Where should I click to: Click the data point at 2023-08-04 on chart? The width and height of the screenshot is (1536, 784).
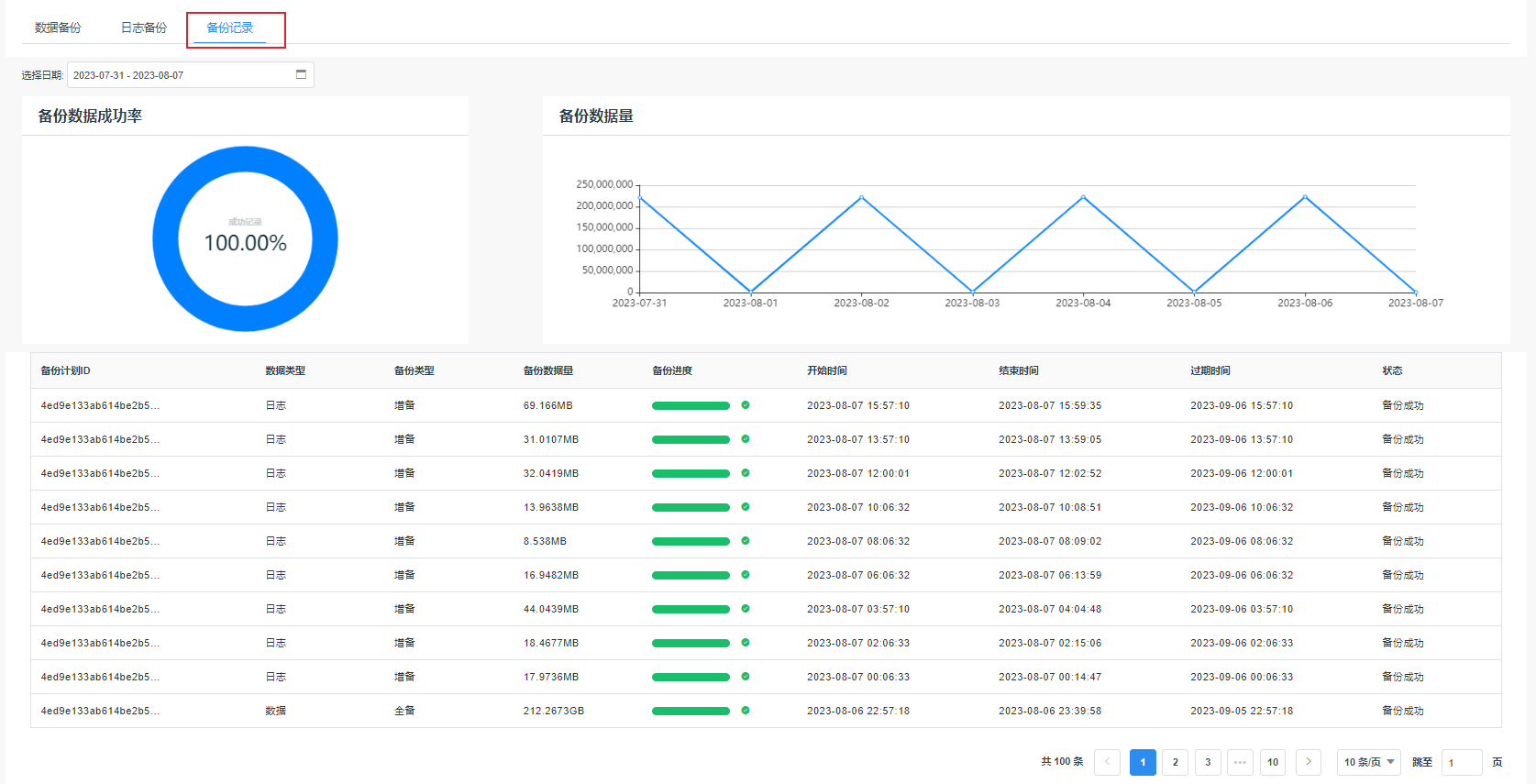[1083, 197]
